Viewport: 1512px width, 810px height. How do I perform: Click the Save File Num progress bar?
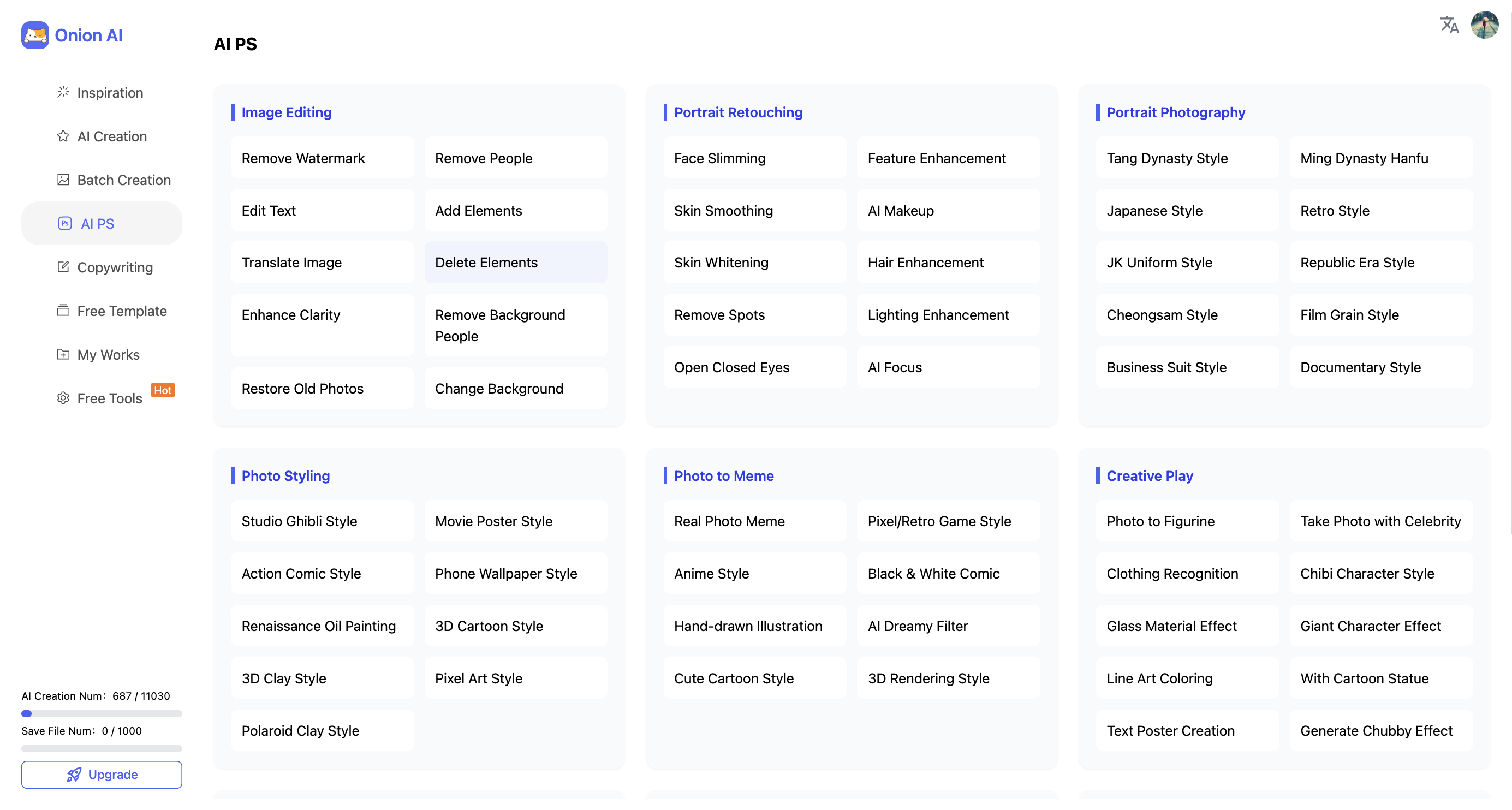click(102, 748)
